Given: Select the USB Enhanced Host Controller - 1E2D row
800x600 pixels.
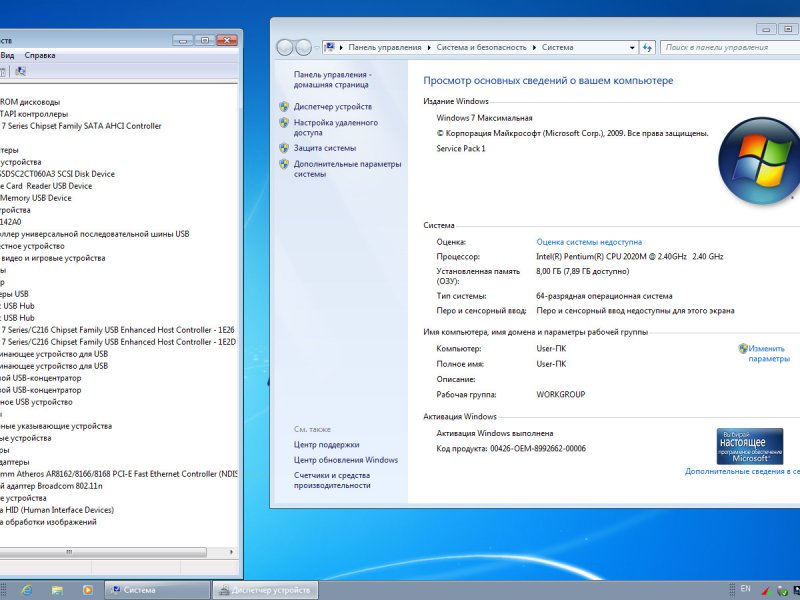Looking at the screenshot, I should tap(118, 342).
